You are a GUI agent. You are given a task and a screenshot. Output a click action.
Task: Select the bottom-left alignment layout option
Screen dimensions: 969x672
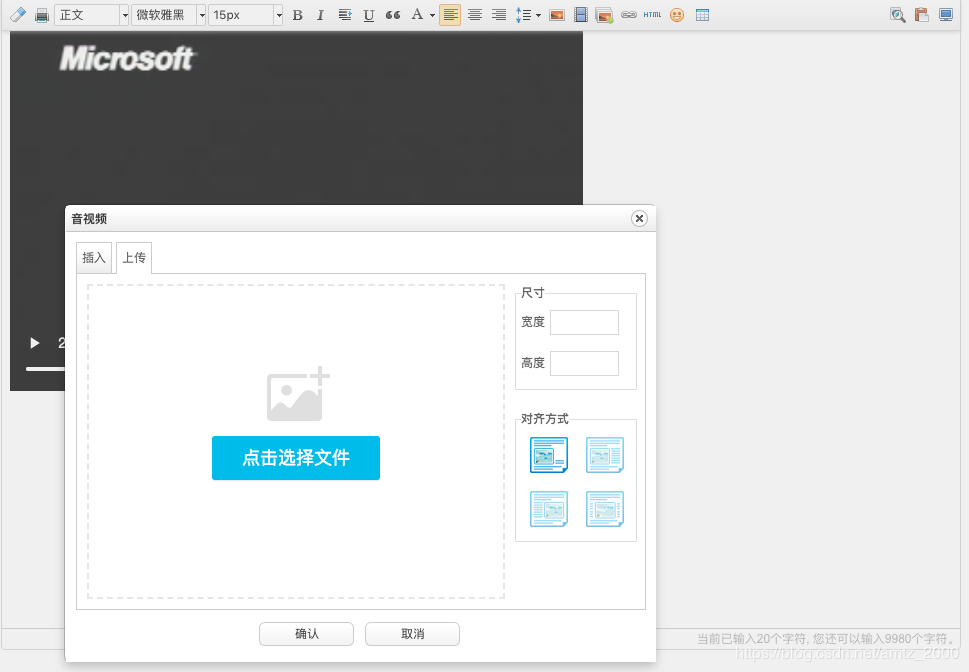(549, 509)
